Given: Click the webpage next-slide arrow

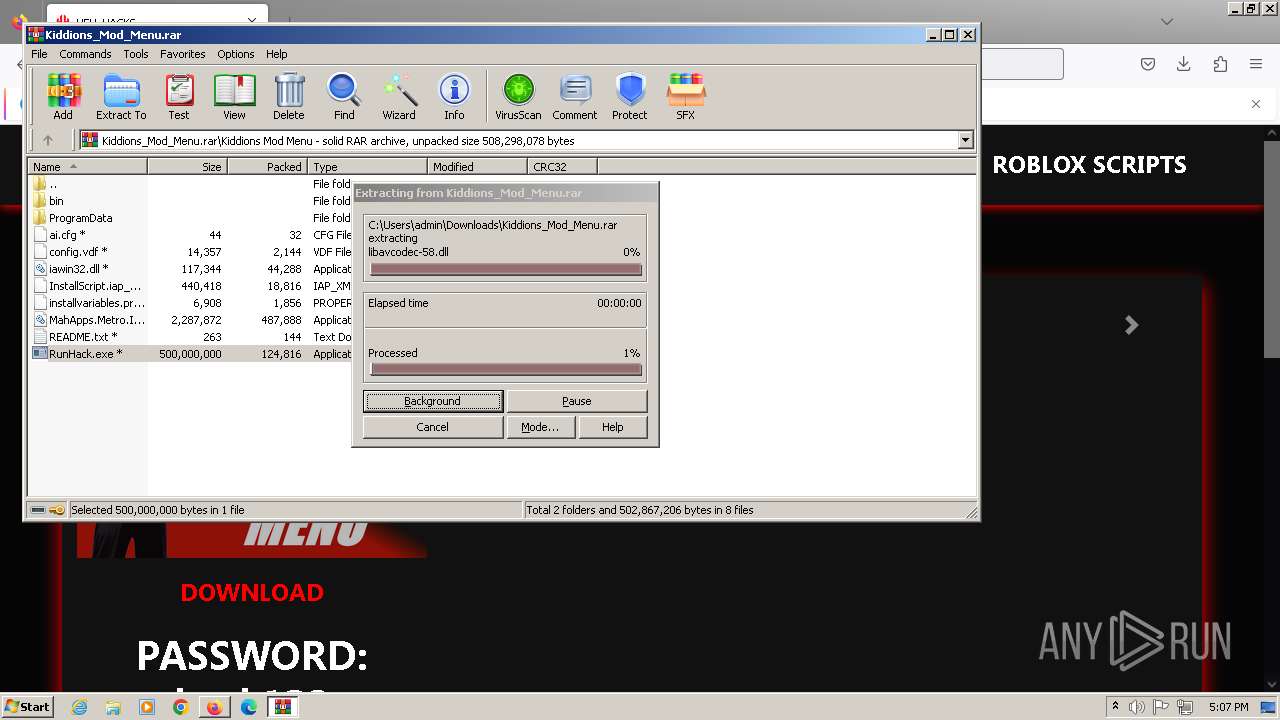Looking at the screenshot, I should [1132, 325].
